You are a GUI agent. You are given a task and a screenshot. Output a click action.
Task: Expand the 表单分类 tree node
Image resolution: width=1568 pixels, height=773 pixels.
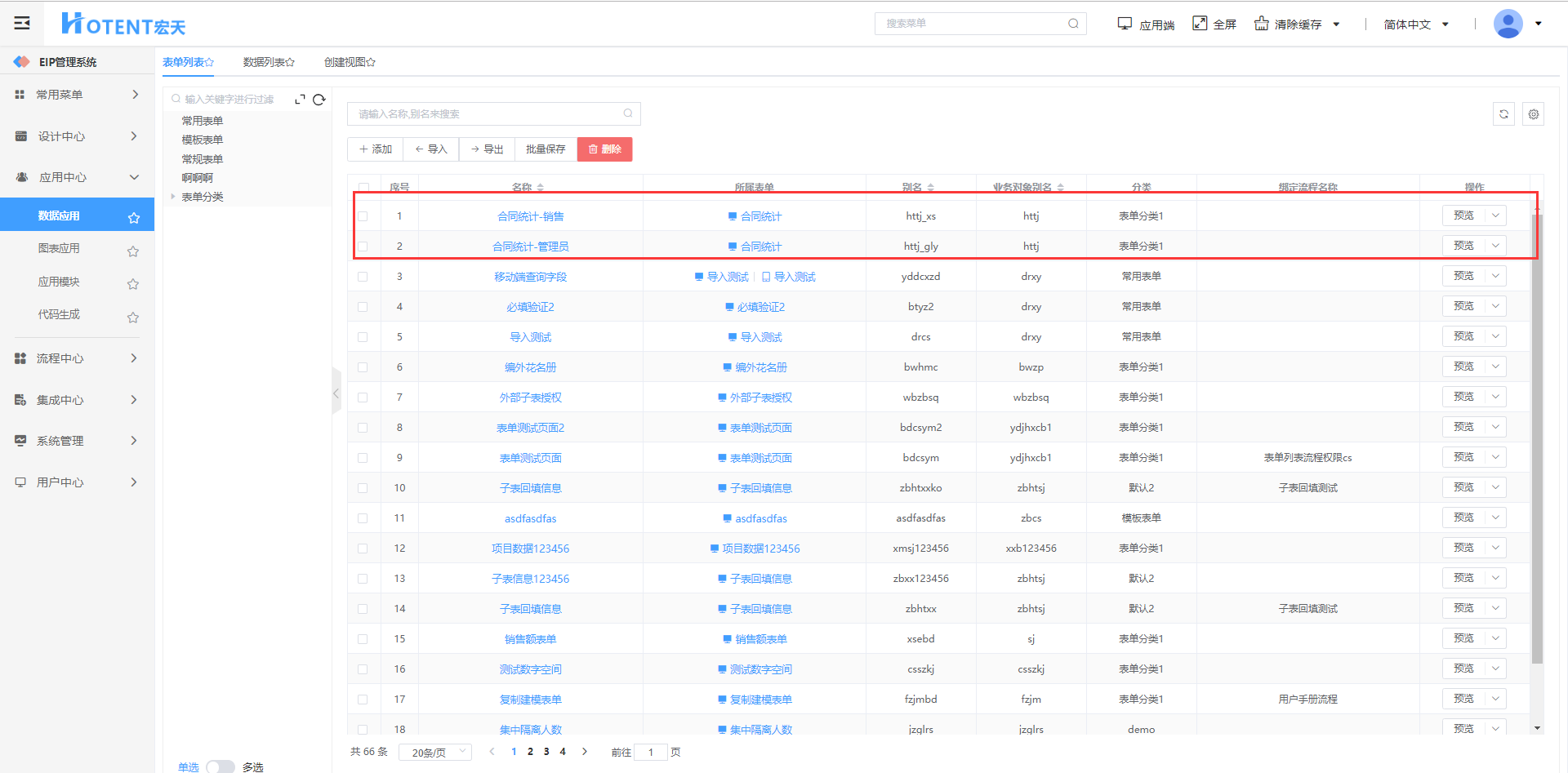(x=173, y=197)
